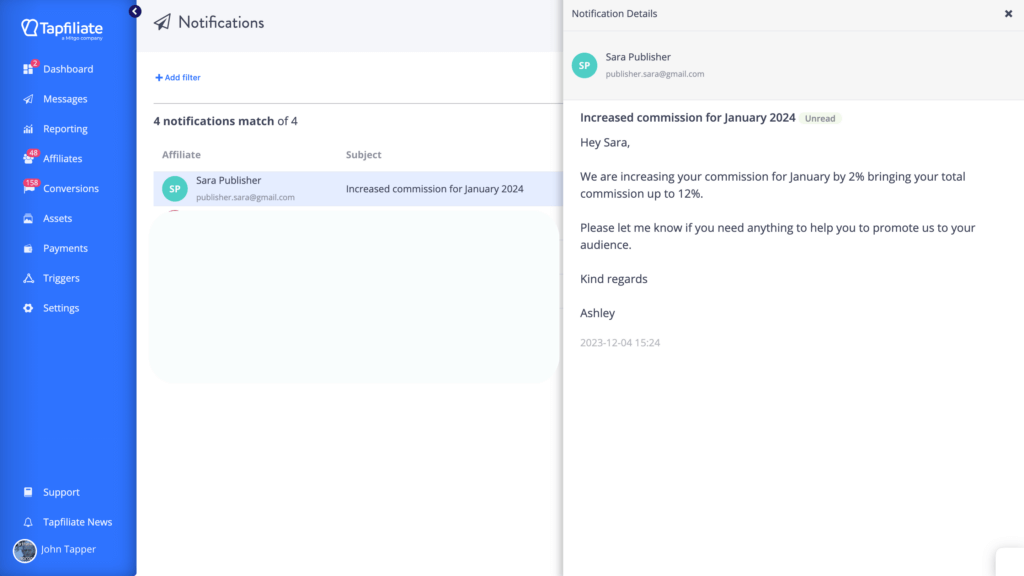Open Support in the sidebar
1024x576 pixels.
point(60,492)
